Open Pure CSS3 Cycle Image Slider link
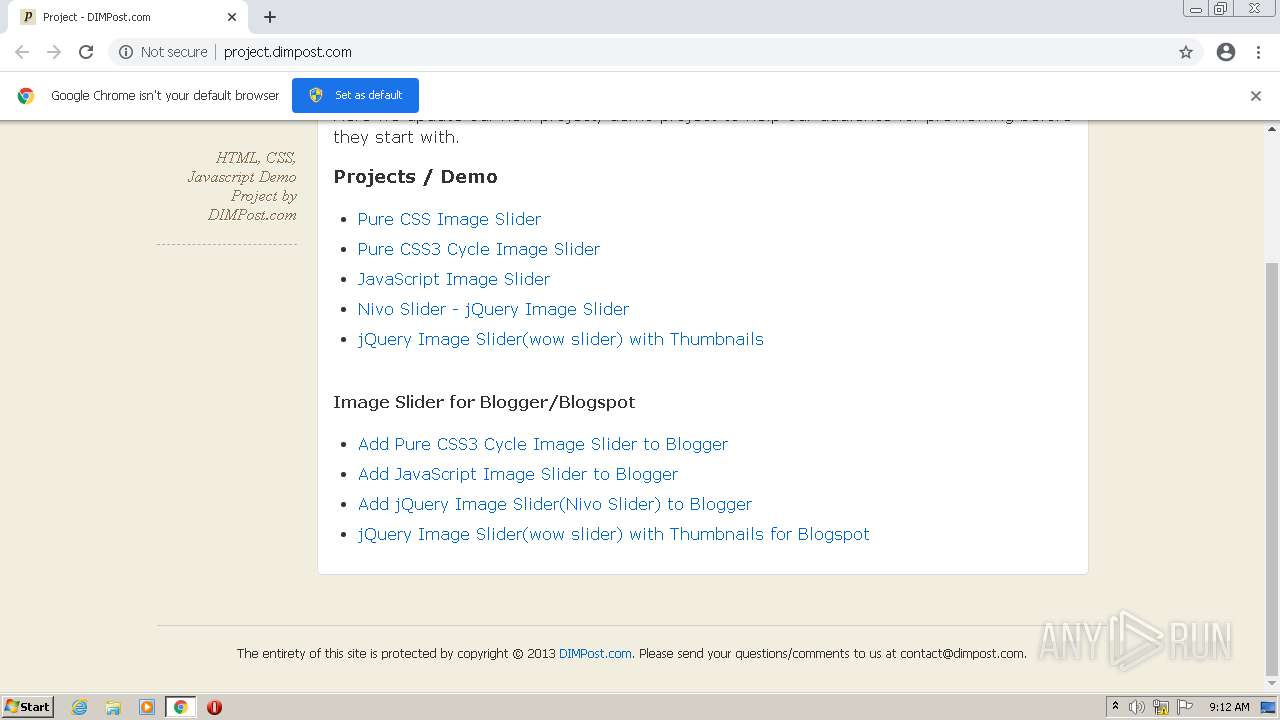Screen dimensions: 1280x720 (479, 249)
